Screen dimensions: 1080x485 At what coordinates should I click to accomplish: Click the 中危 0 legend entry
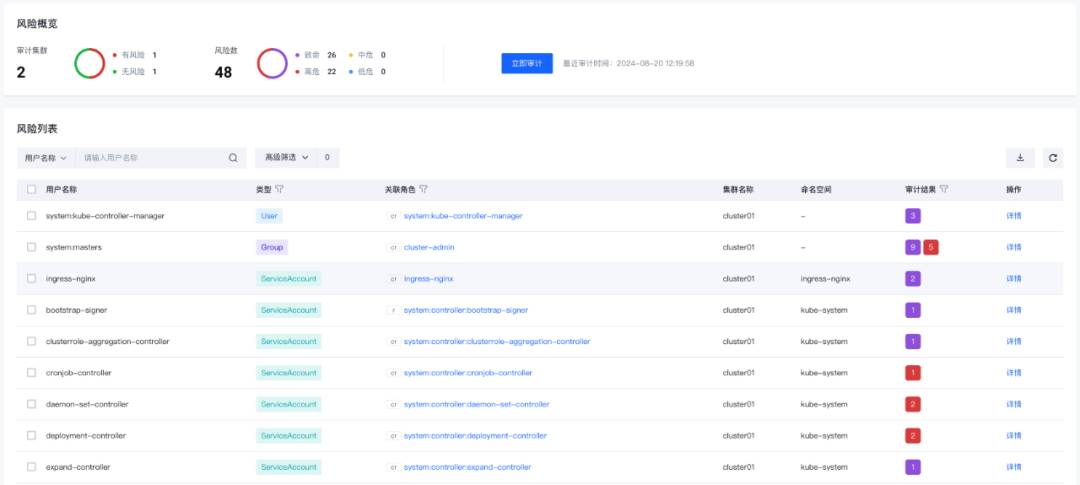[x=367, y=55]
